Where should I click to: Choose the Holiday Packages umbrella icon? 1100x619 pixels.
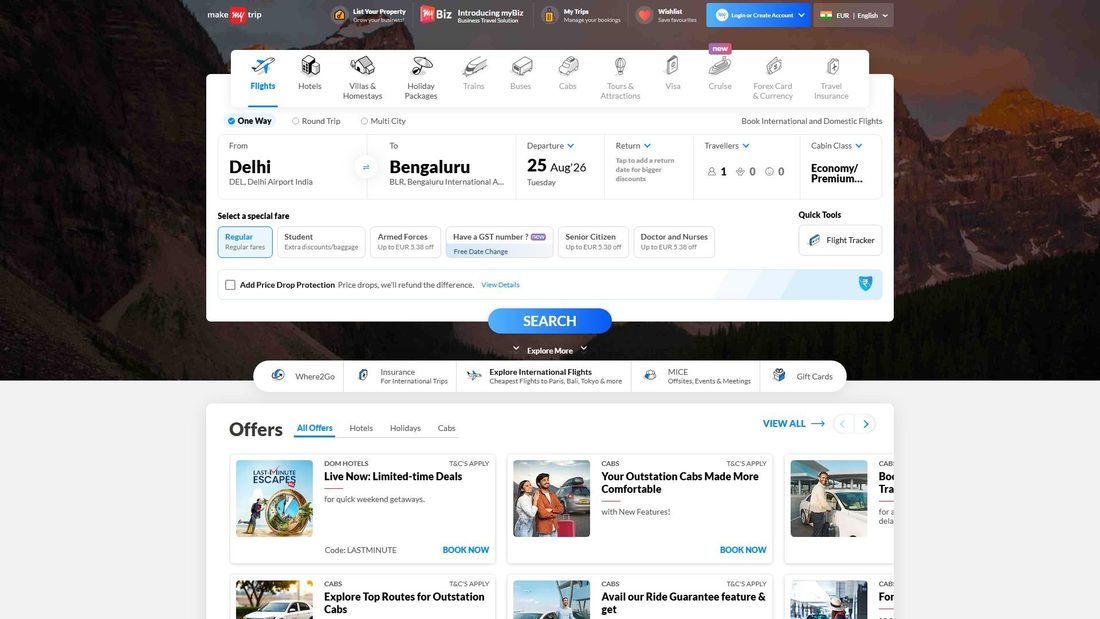click(x=421, y=66)
